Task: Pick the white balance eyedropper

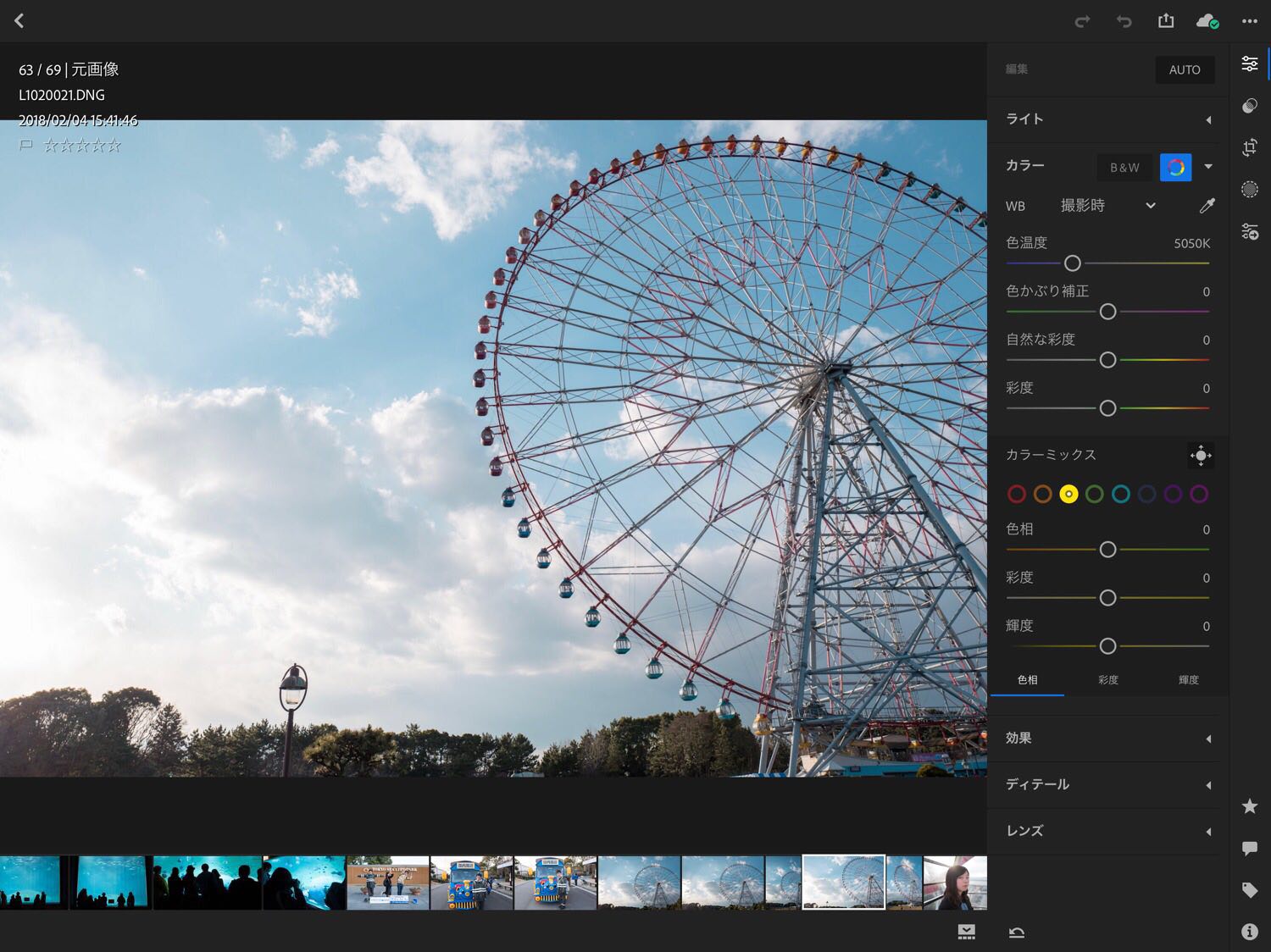Action: pyautogui.click(x=1207, y=206)
